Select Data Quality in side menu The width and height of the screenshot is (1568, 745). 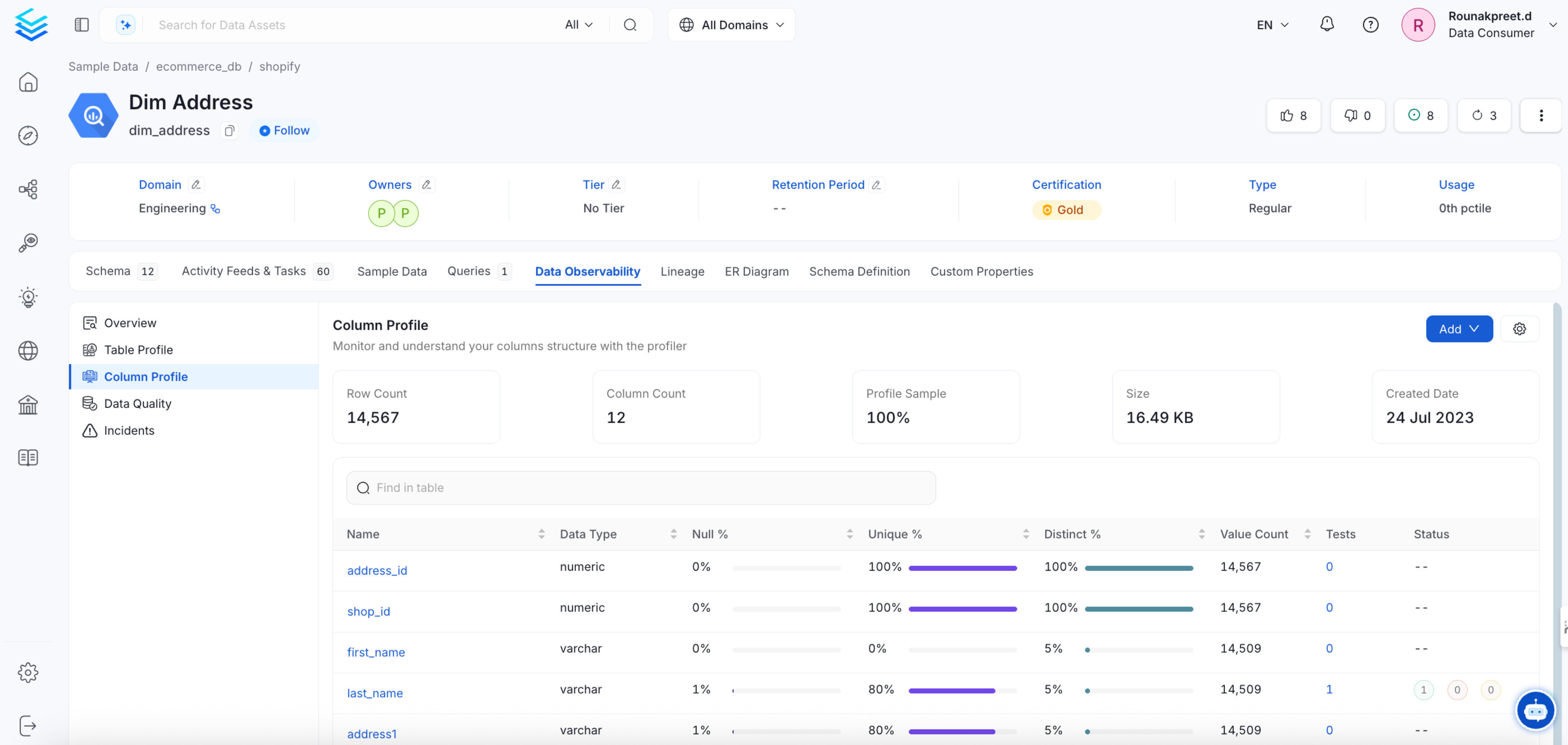tap(138, 403)
